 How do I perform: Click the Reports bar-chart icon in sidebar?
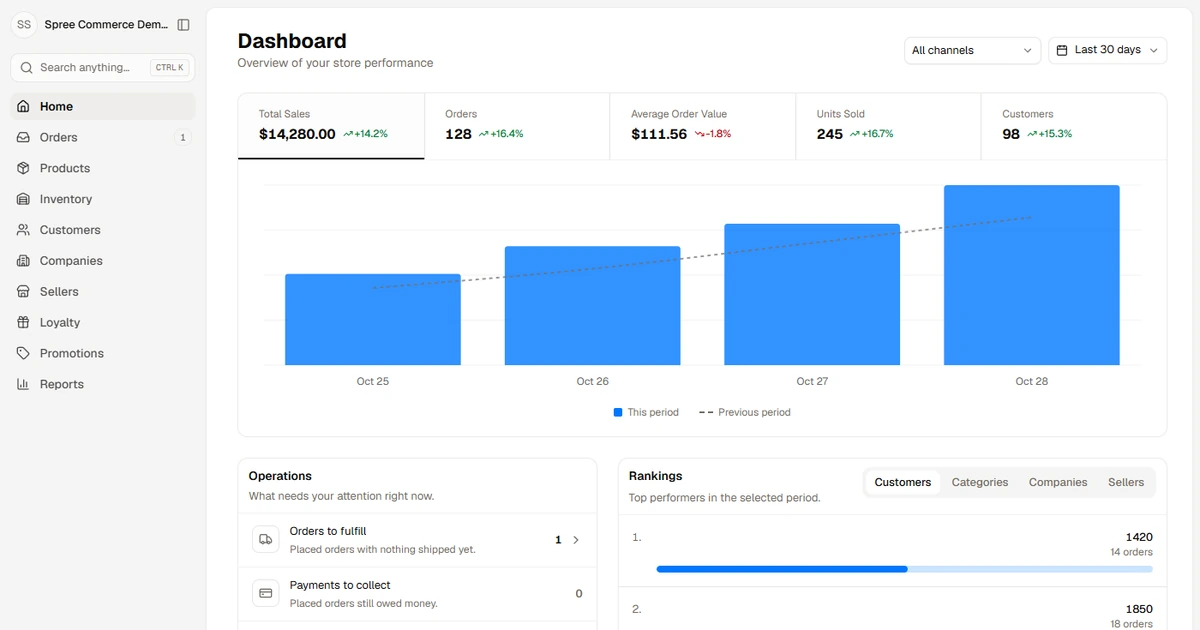coord(23,385)
